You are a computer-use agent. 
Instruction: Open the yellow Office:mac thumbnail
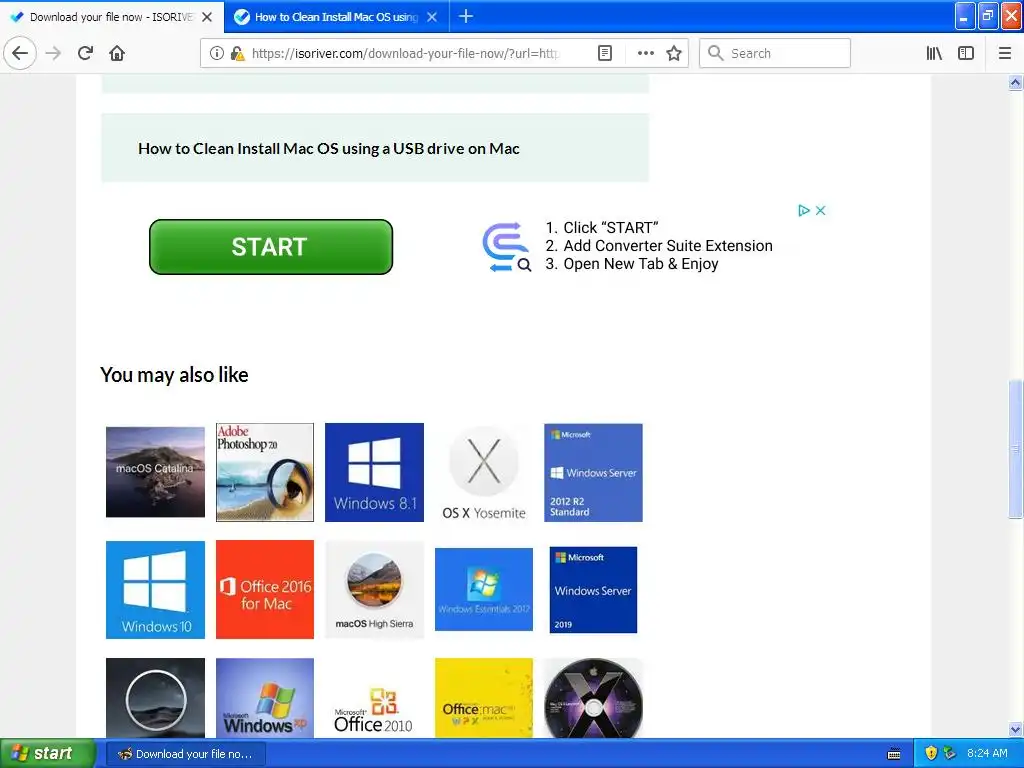484,698
